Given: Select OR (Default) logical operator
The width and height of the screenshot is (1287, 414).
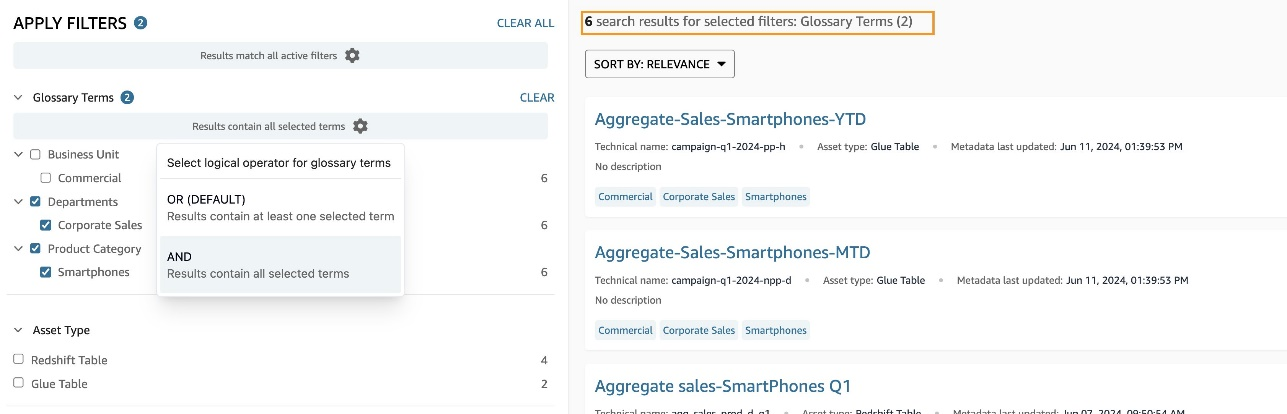Looking at the screenshot, I should (280, 207).
